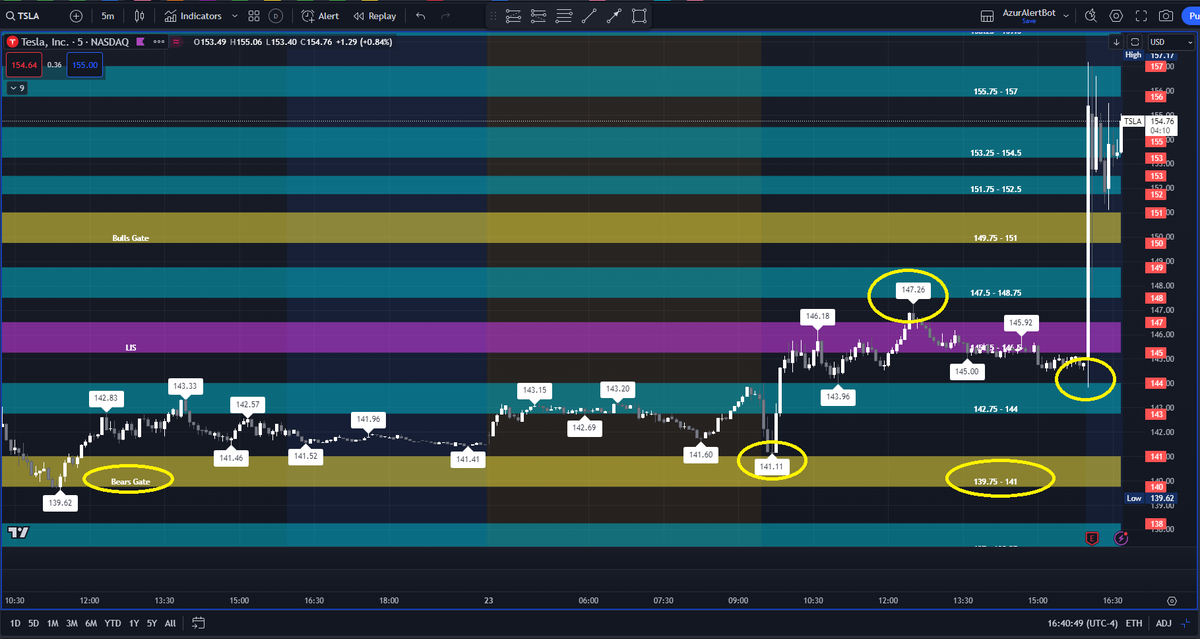The image size is (1200, 639).
Task: Add a symbol with the plus icon
Action: coord(76,16)
